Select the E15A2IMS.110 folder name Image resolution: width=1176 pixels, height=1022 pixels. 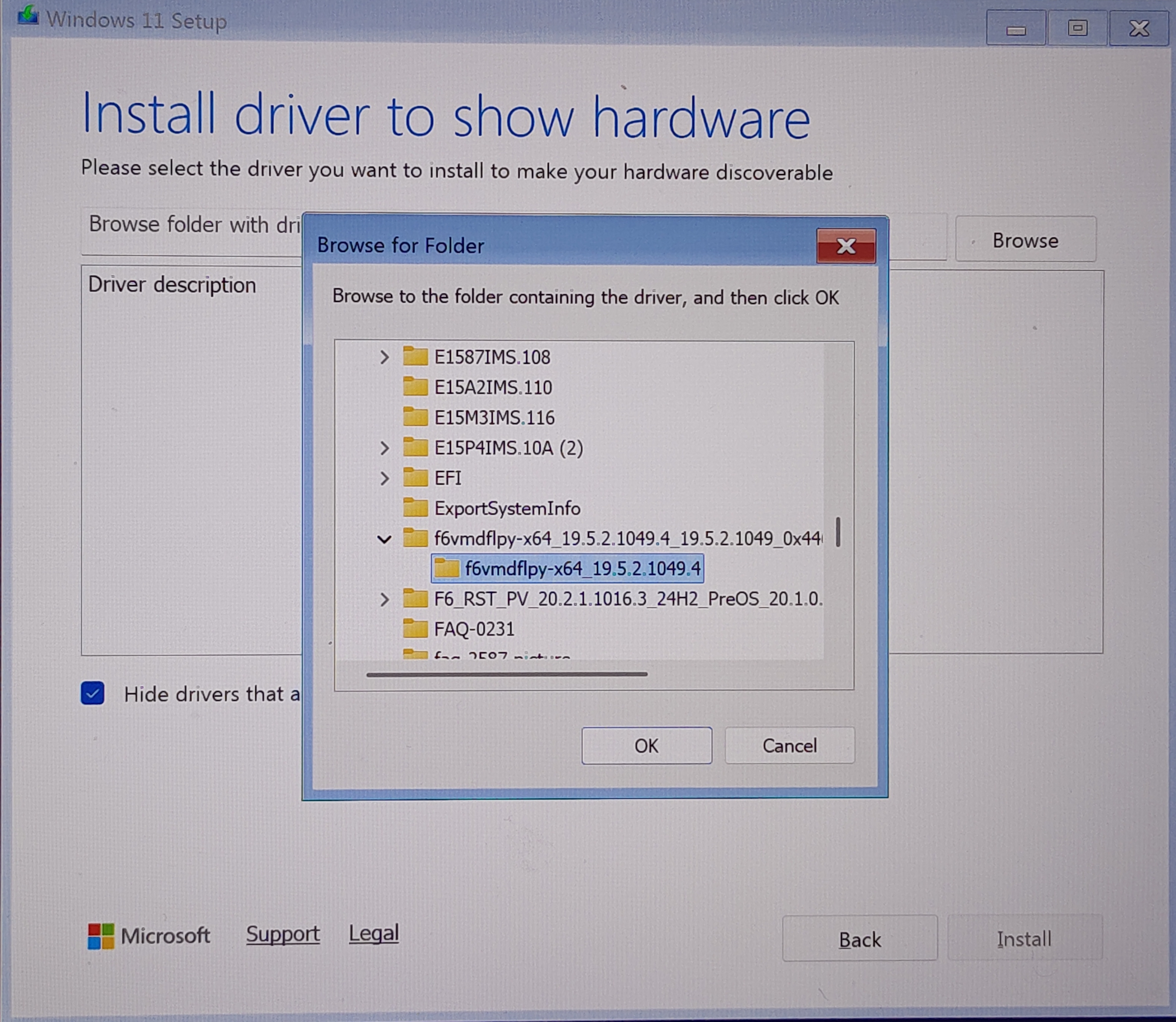coord(493,387)
